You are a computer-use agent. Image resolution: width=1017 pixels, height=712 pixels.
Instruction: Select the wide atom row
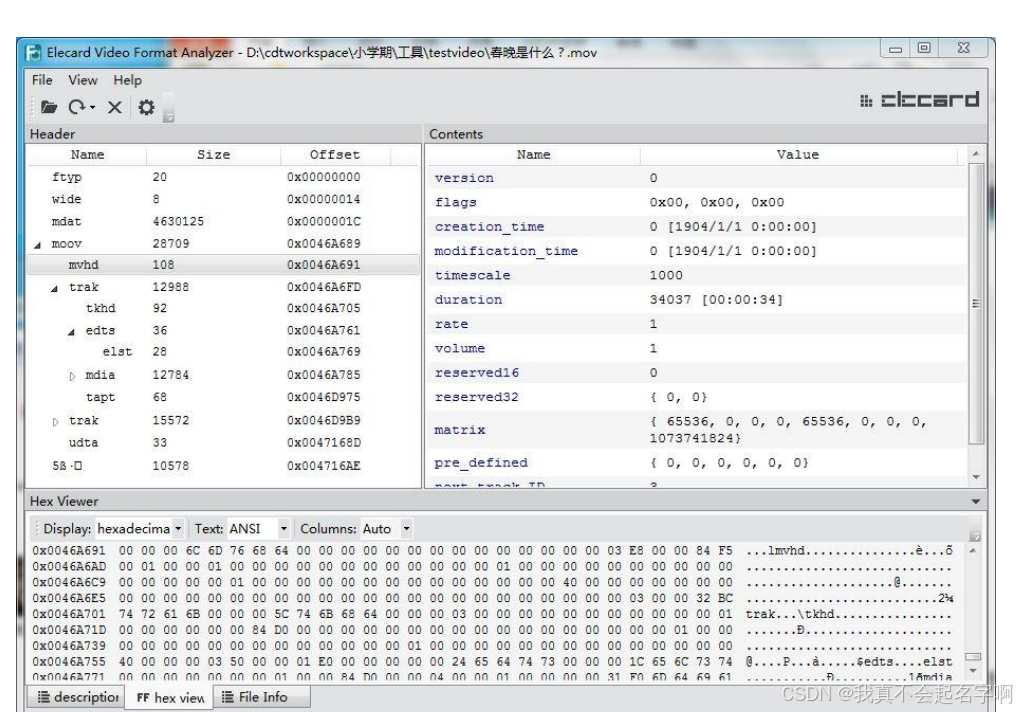[222, 199]
